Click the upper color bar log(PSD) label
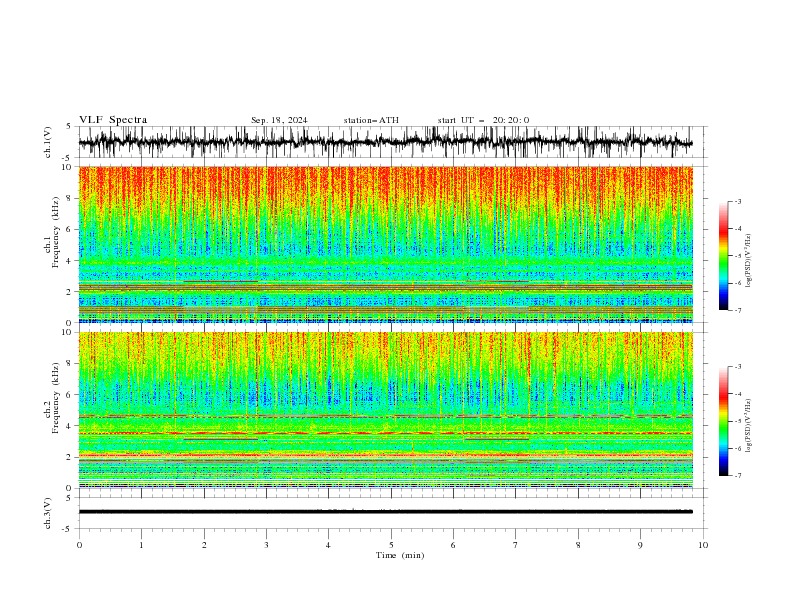The image size is (792, 612). 749,261
